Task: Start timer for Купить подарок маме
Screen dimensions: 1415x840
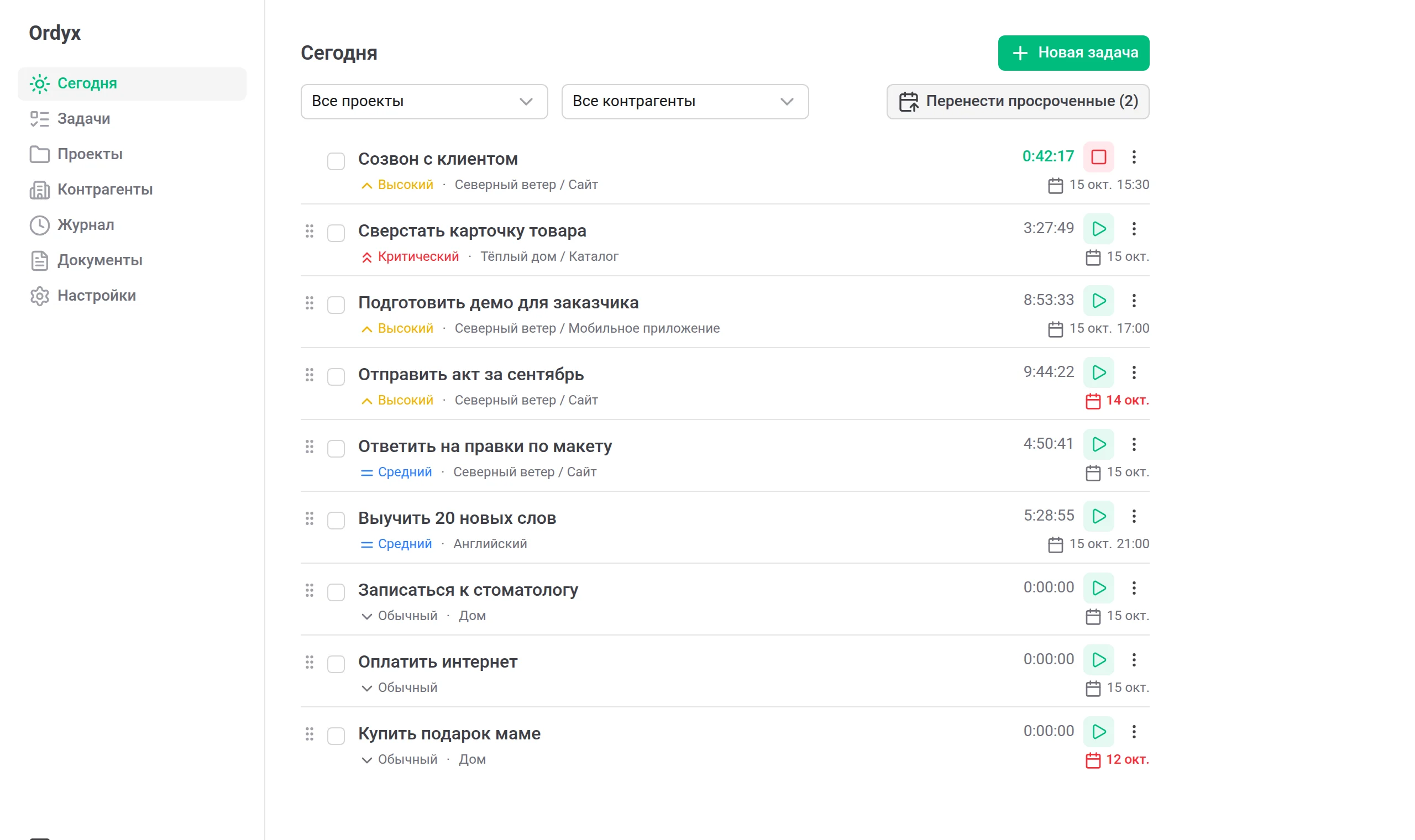Action: point(1098,732)
